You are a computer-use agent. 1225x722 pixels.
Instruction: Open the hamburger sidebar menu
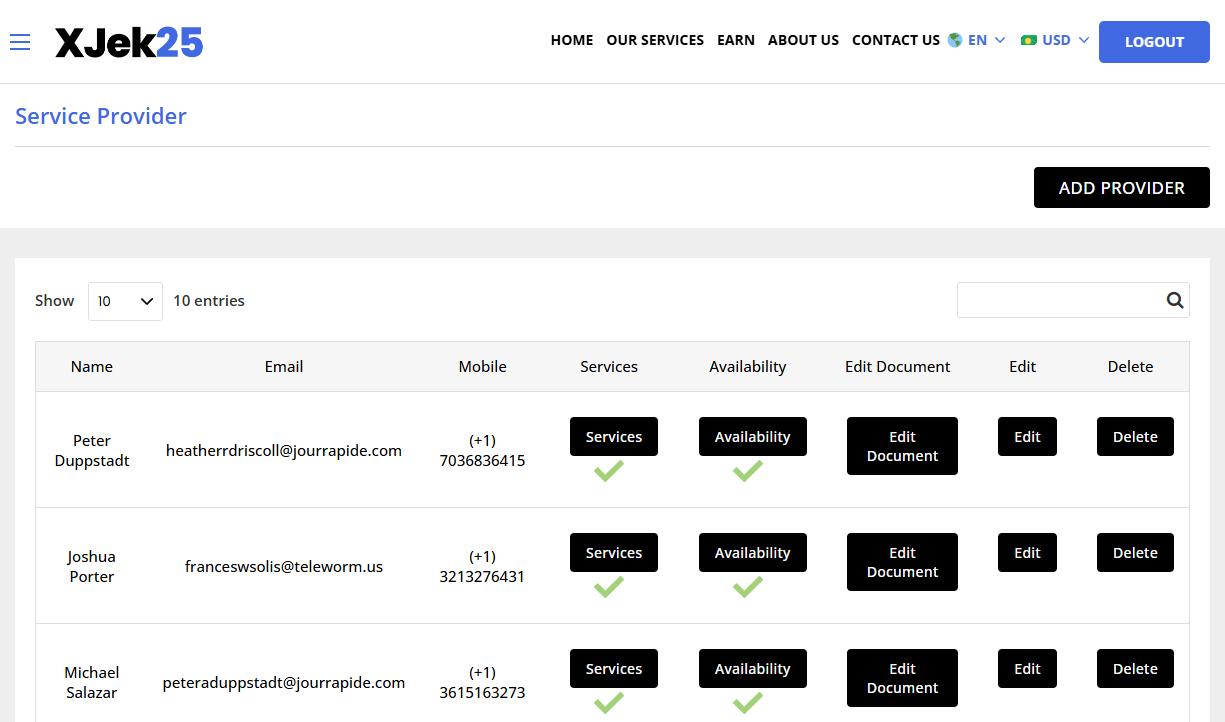tap(20, 42)
